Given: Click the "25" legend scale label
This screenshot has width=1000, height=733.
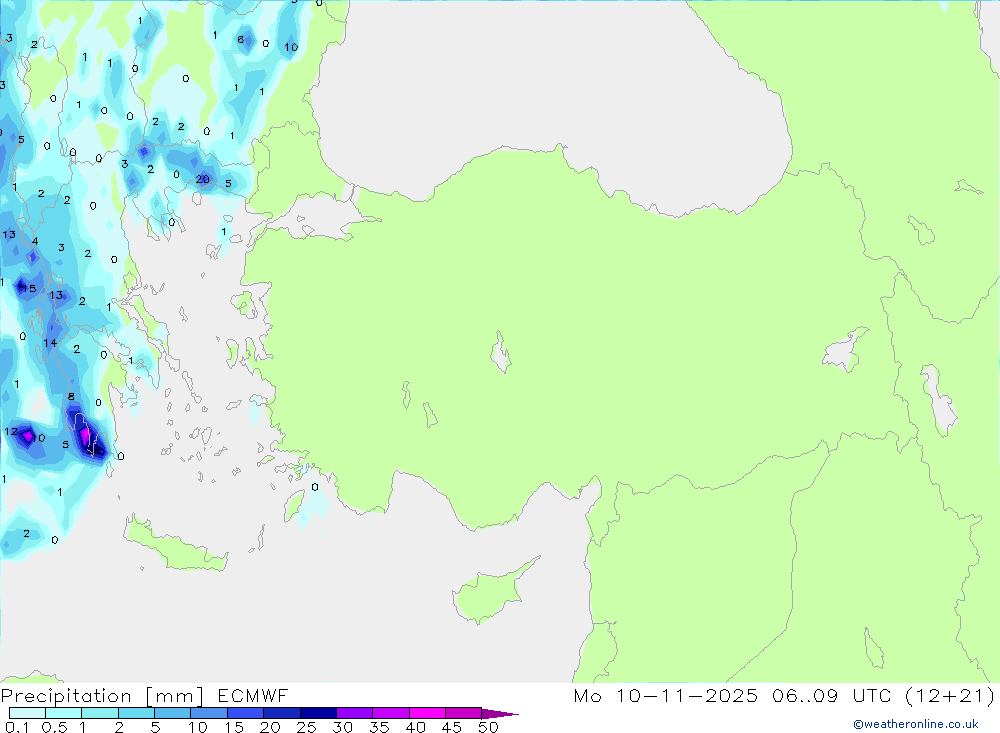Looking at the screenshot, I should [x=306, y=727].
